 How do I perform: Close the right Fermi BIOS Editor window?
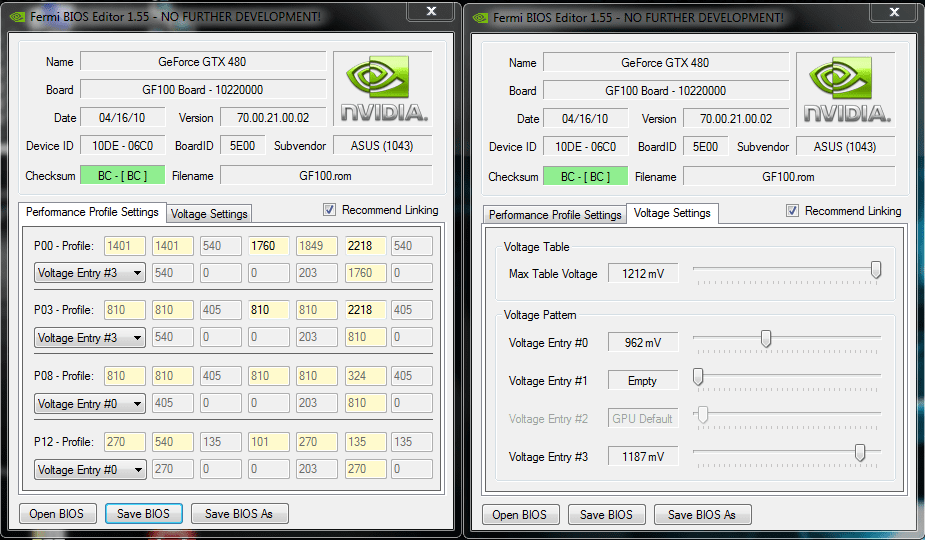(894, 12)
